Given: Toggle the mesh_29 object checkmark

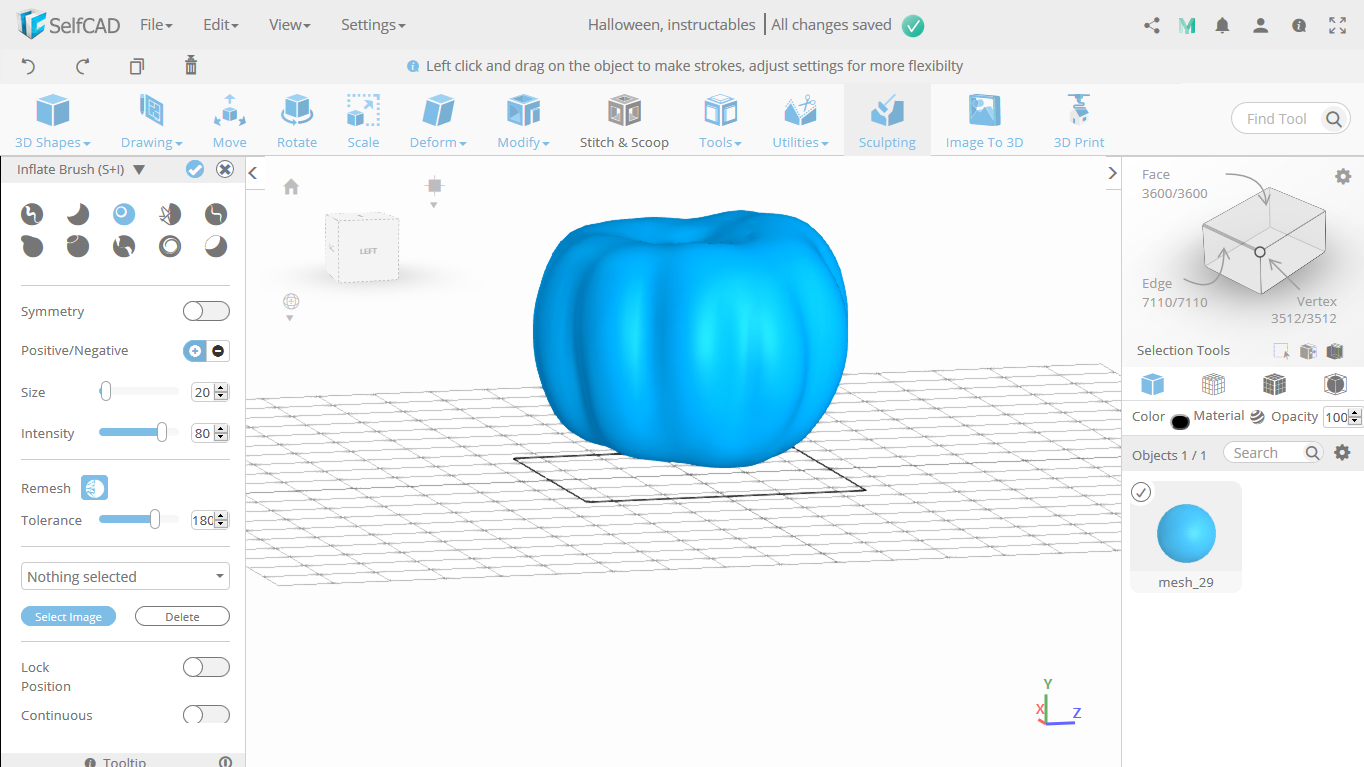Looking at the screenshot, I should click(x=1141, y=492).
